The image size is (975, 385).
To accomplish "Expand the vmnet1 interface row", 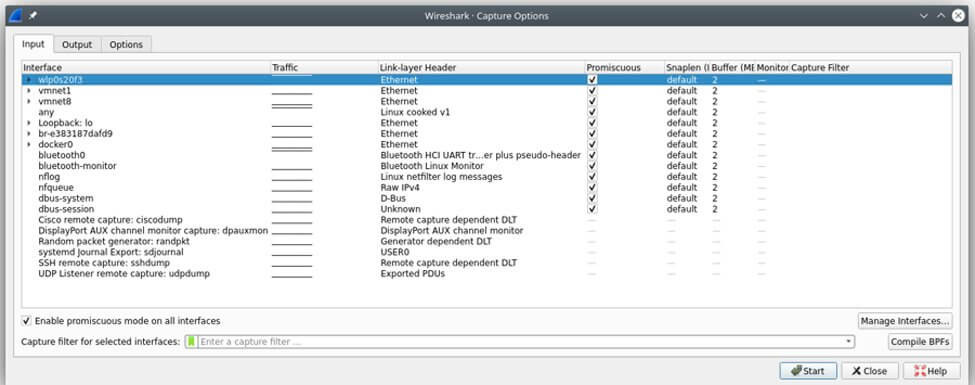I will tap(29, 91).
